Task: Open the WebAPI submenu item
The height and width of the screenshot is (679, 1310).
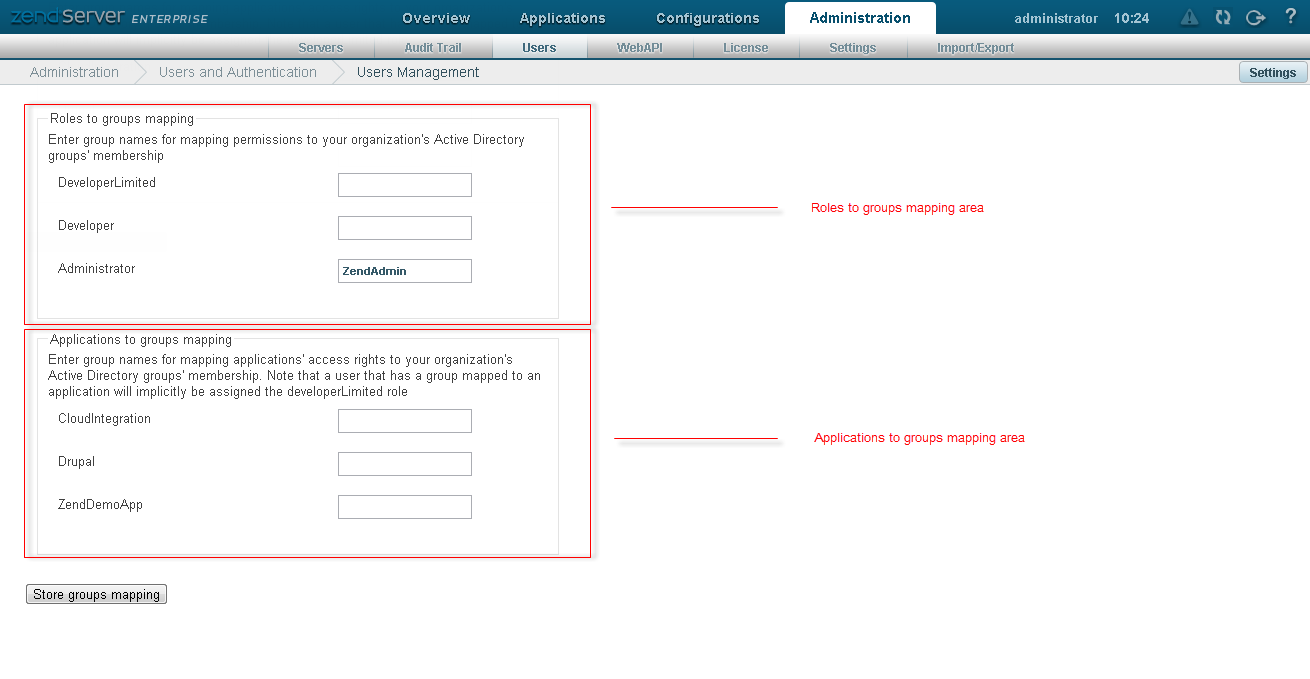Action: [x=639, y=48]
